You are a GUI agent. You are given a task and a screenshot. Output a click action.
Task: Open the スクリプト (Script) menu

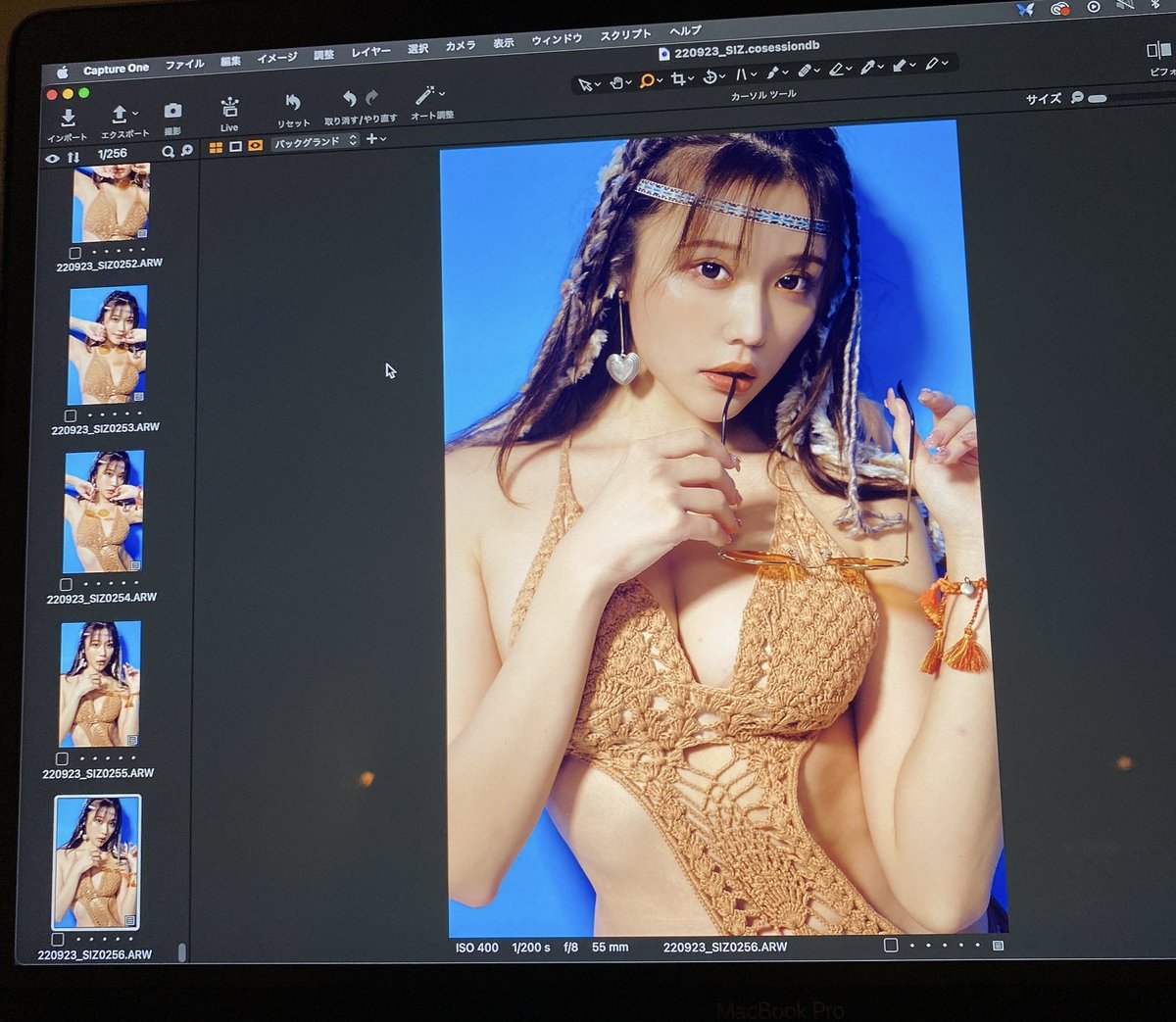click(x=624, y=36)
